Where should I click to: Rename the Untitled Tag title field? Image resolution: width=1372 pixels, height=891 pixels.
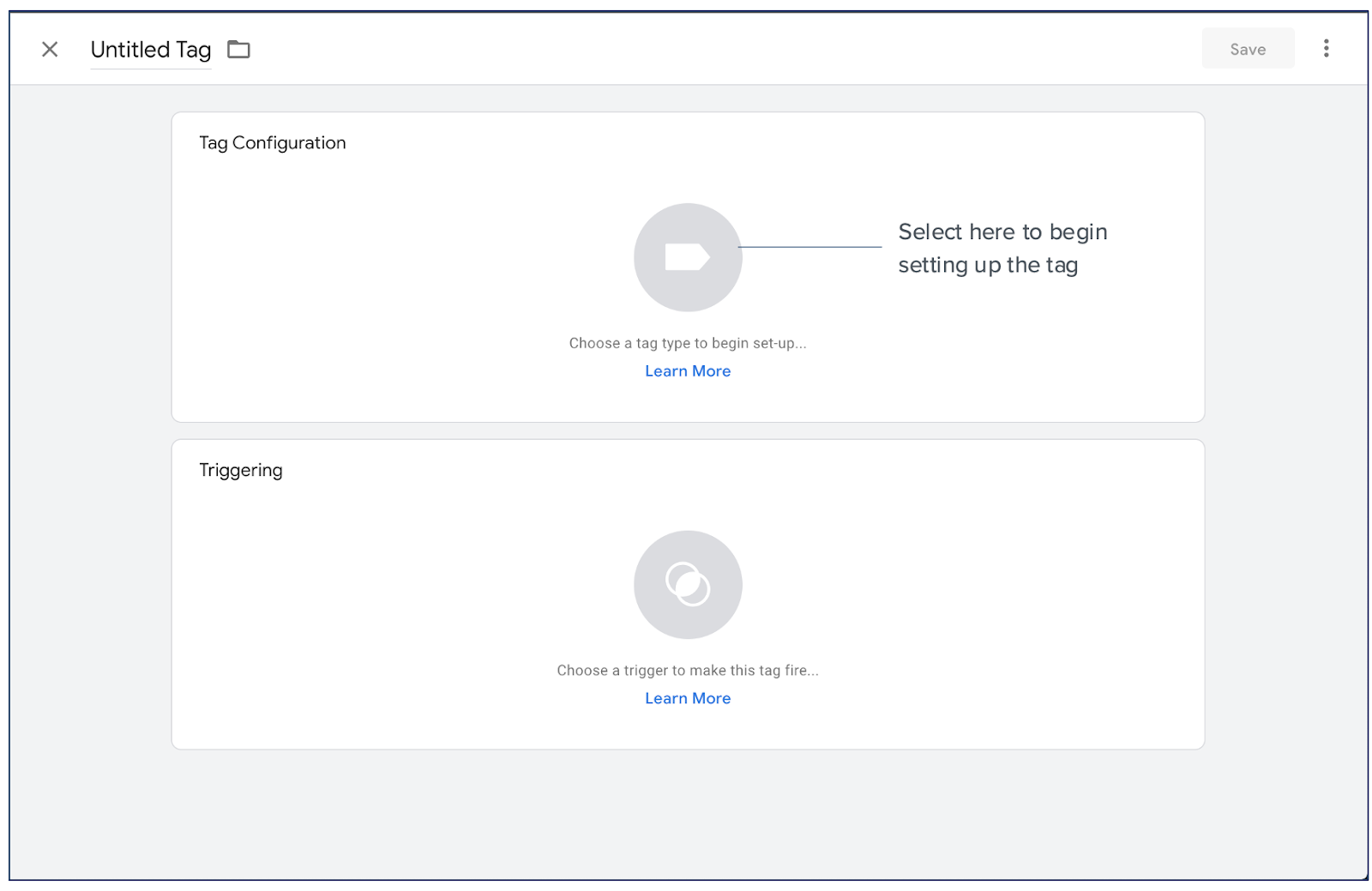pyautogui.click(x=151, y=50)
